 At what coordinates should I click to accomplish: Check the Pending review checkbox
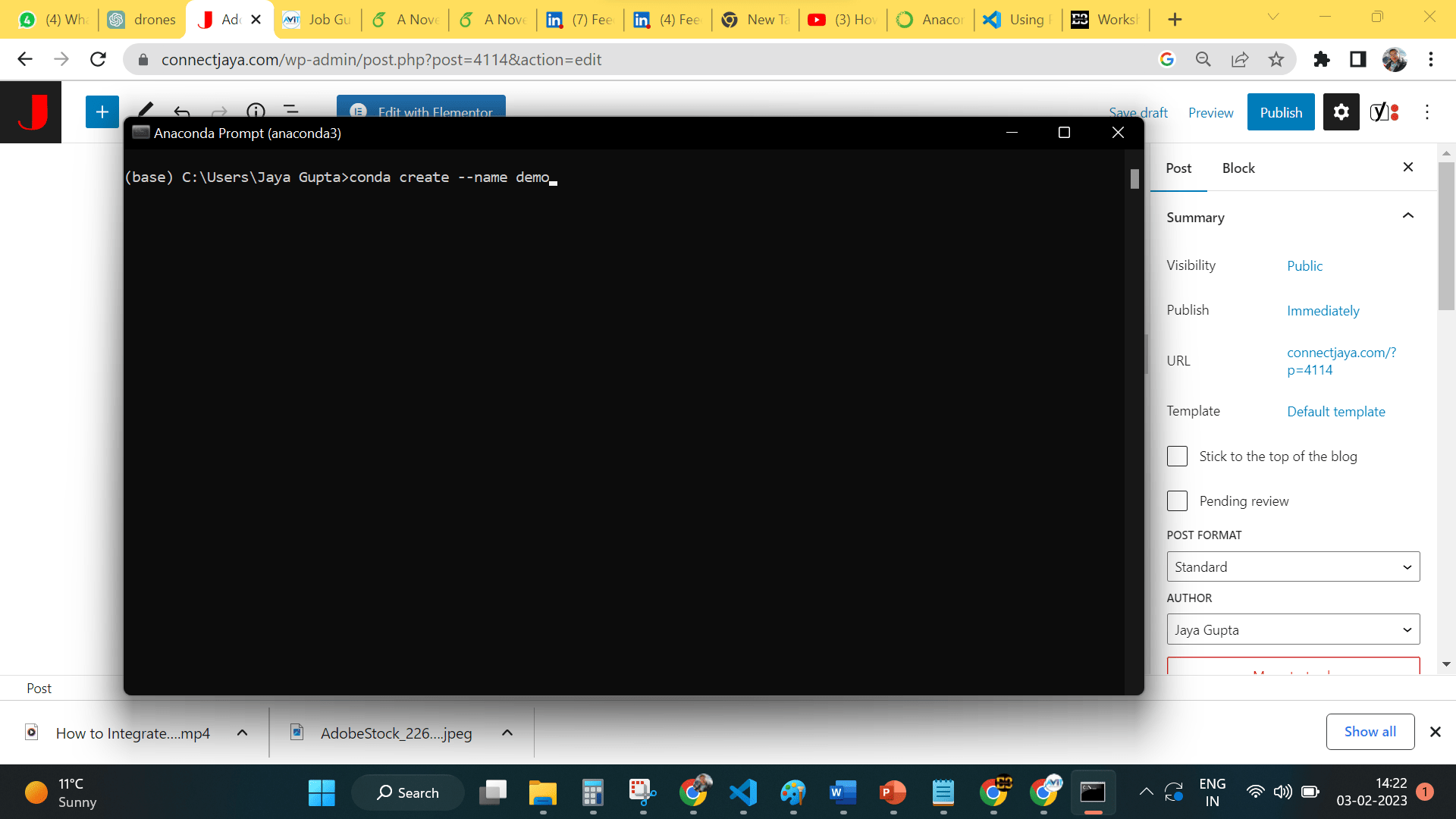coord(1177,500)
